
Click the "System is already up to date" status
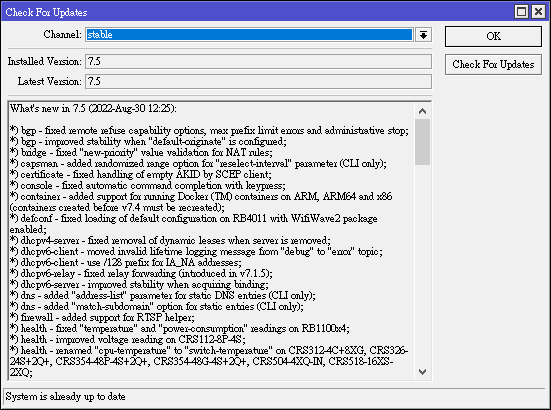point(65,396)
